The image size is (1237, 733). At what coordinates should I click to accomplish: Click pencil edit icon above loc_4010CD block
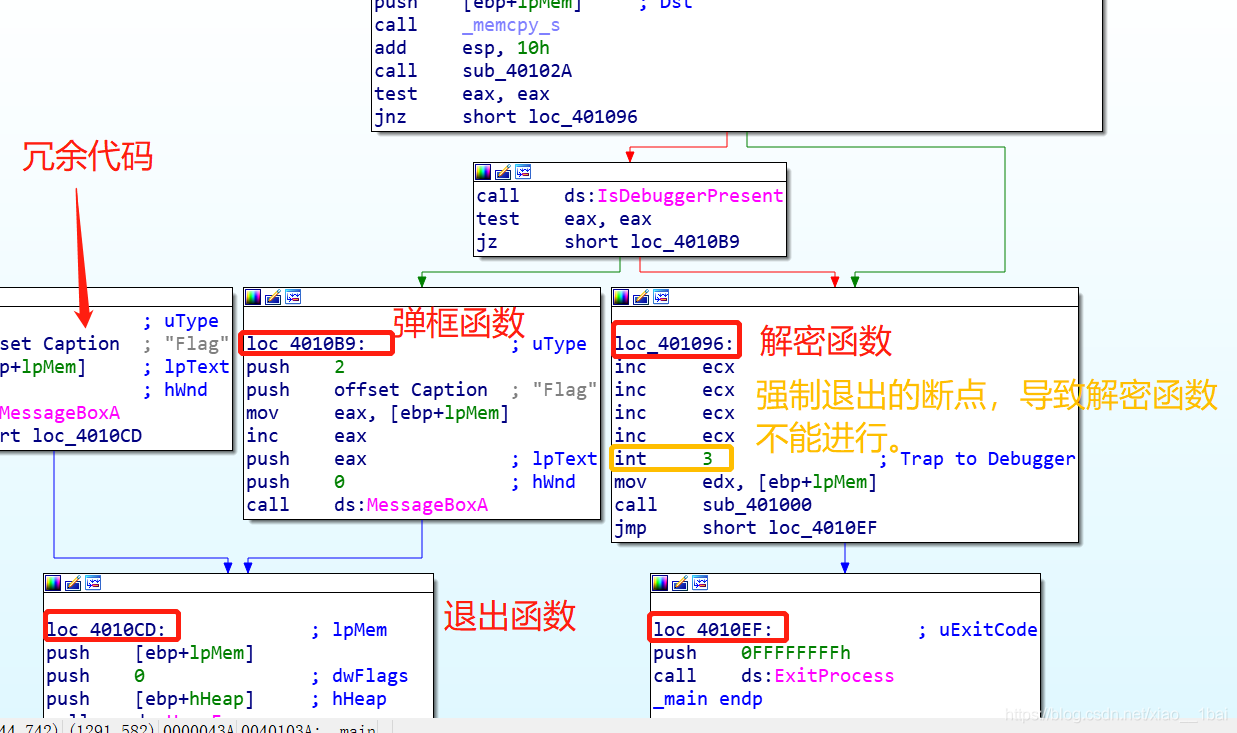pos(73,583)
